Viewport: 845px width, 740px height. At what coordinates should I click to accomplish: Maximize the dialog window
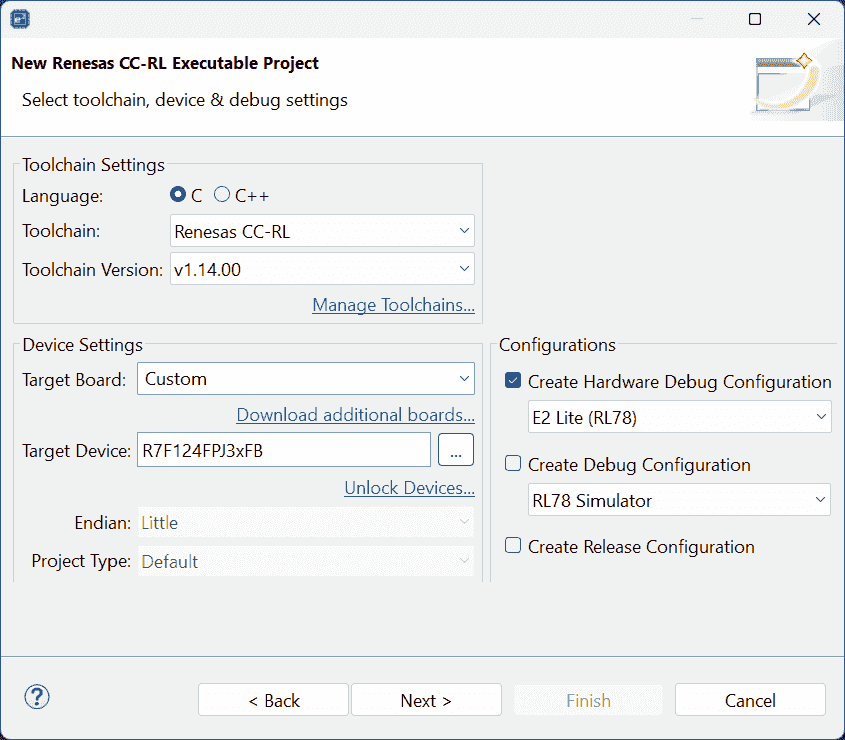pyautogui.click(x=755, y=19)
